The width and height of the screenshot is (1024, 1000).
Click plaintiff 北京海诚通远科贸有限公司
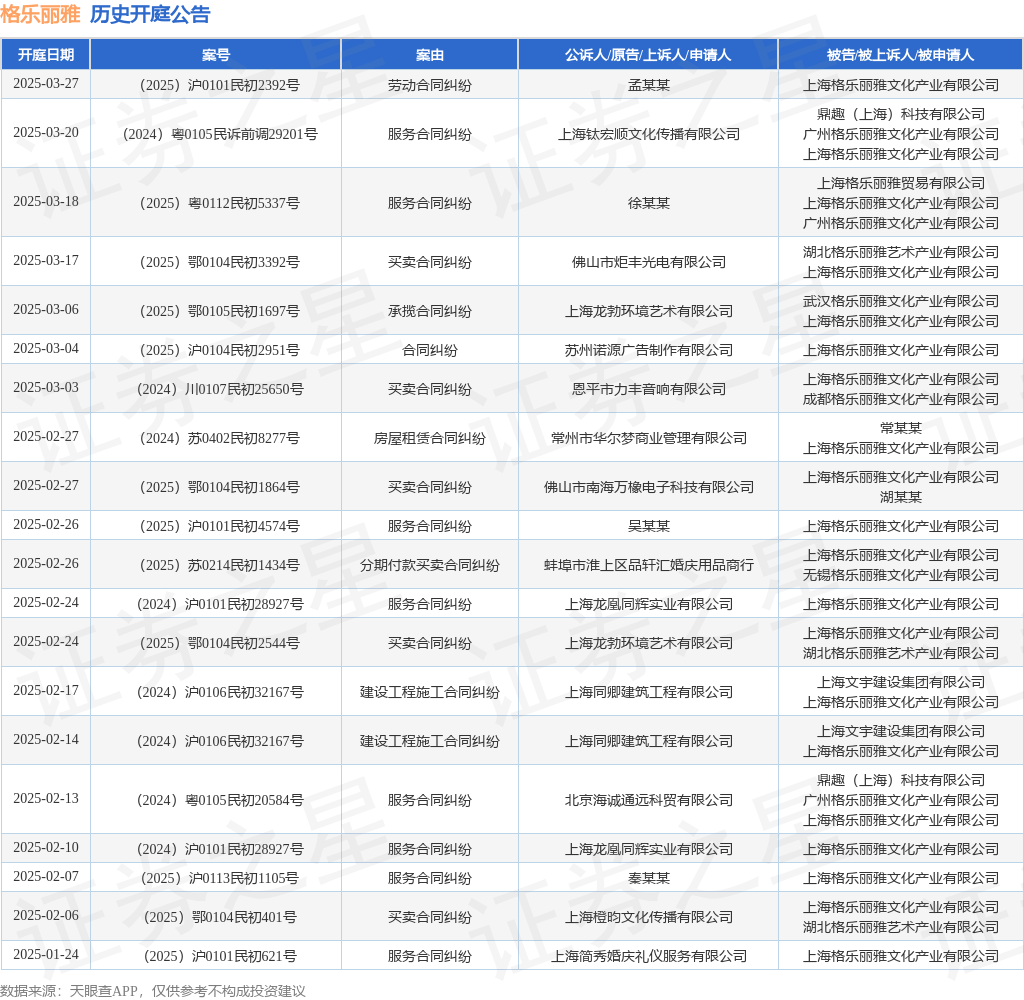pyautogui.click(x=648, y=801)
